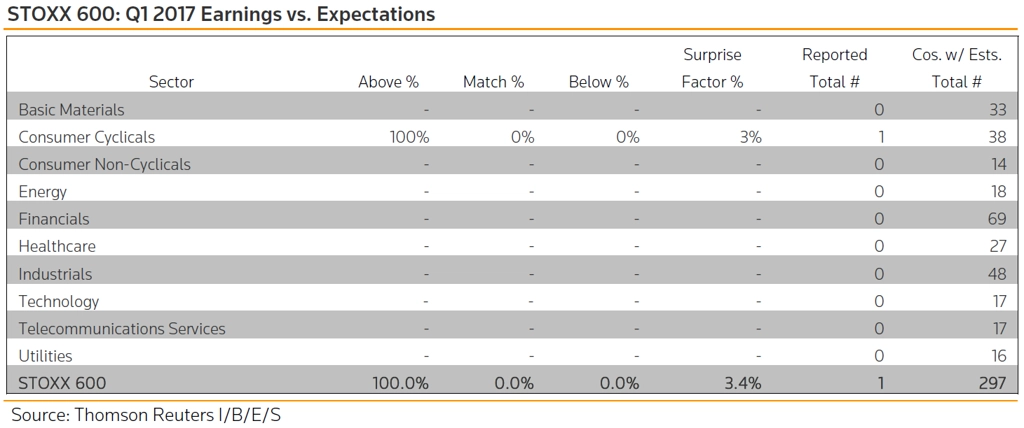Viewport: 1024px width, 428px height.
Task: Click the Consumer Cyclicals row label
Action: coord(87,137)
